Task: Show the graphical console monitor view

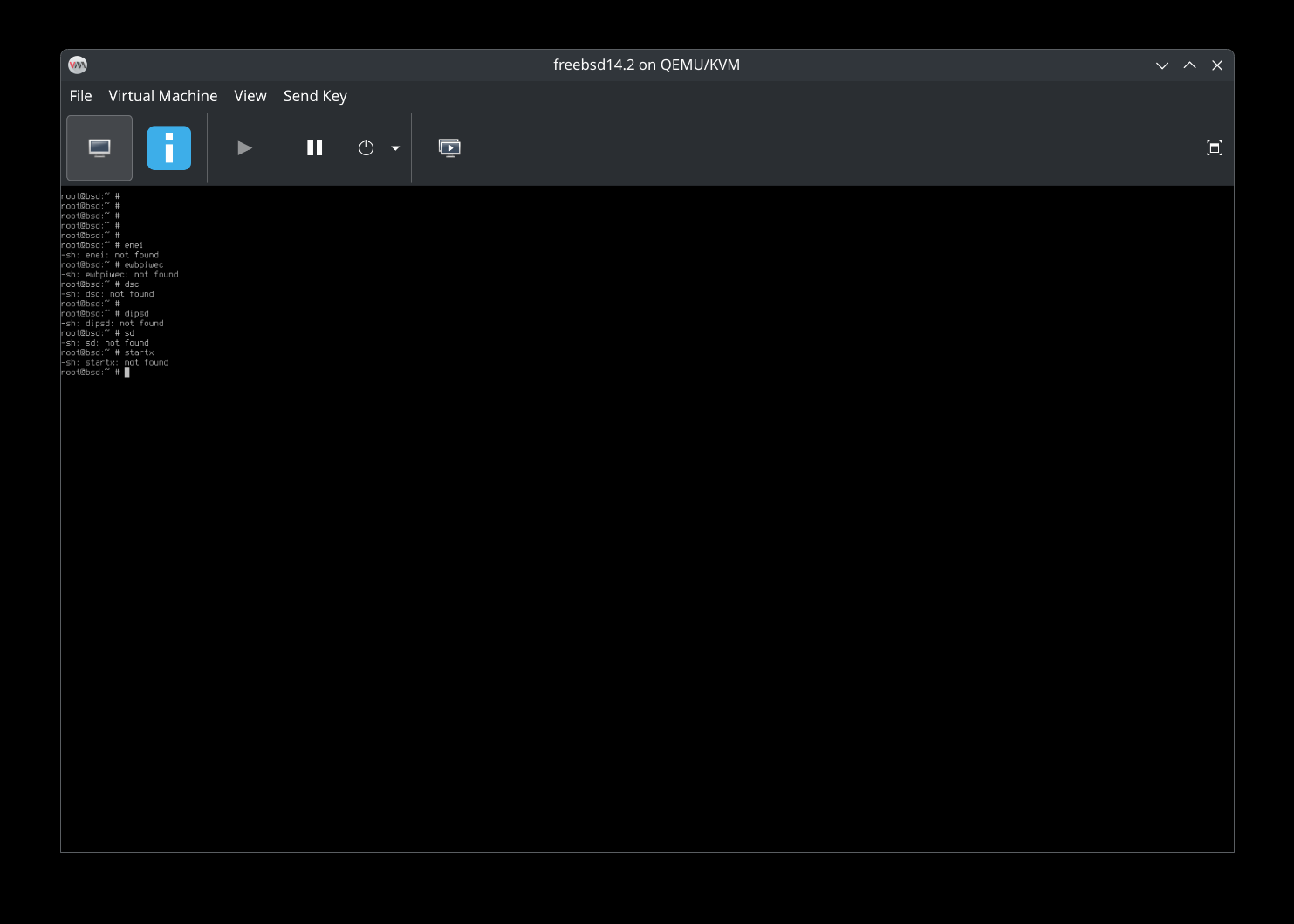Action: point(99,148)
